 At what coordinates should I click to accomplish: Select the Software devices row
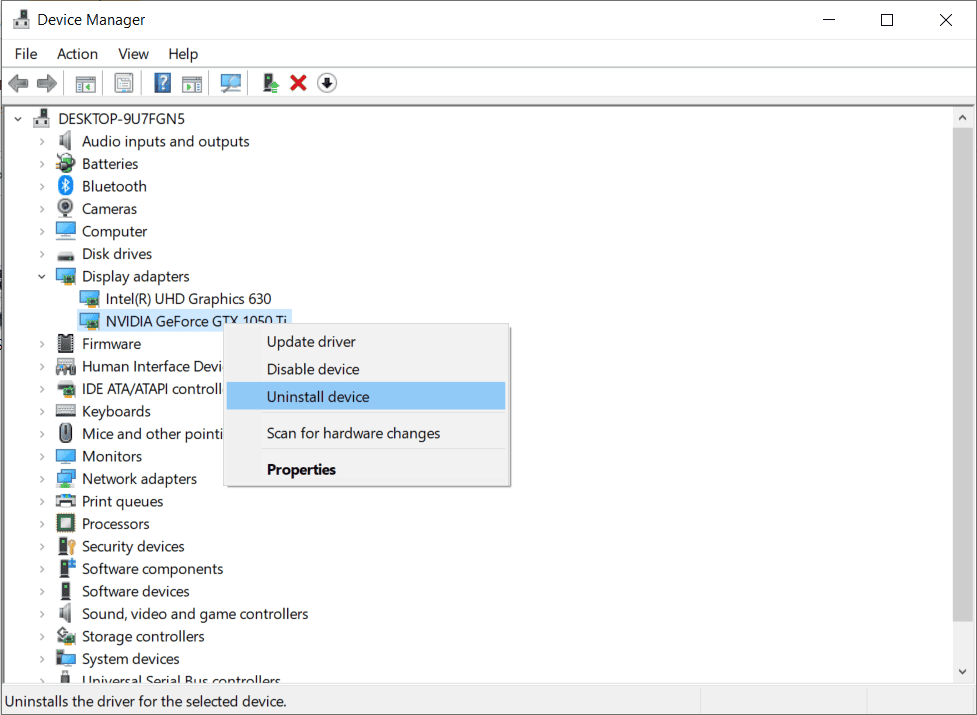[x=136, y=591]
